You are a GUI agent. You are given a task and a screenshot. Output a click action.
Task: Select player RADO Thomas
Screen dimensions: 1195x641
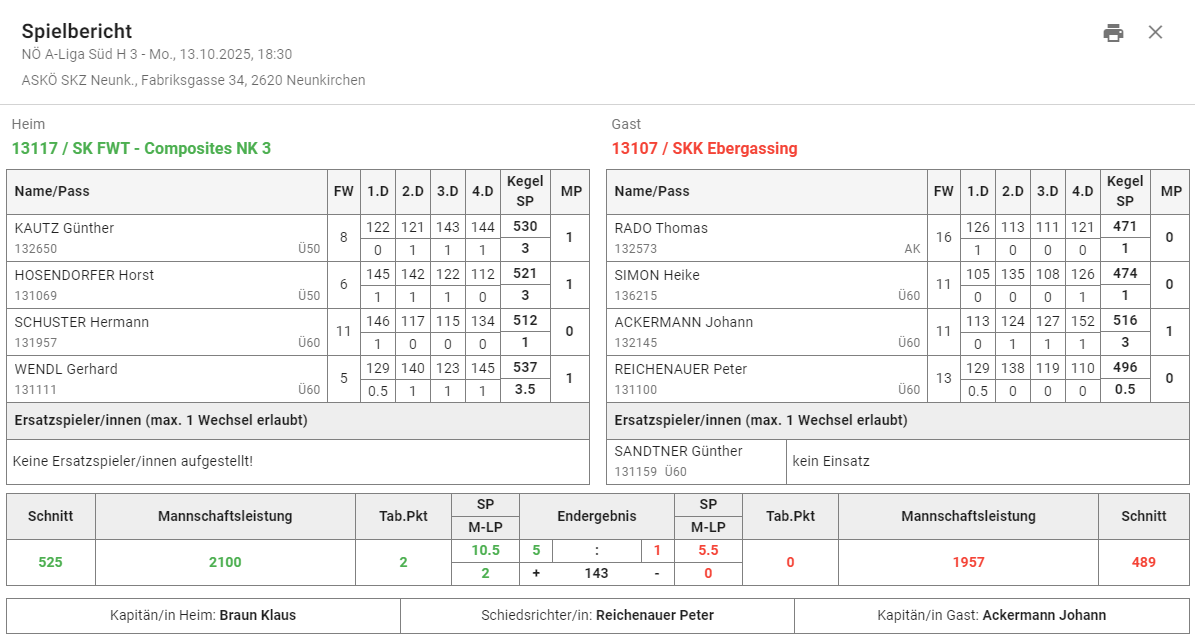click(x=661, y=228)
